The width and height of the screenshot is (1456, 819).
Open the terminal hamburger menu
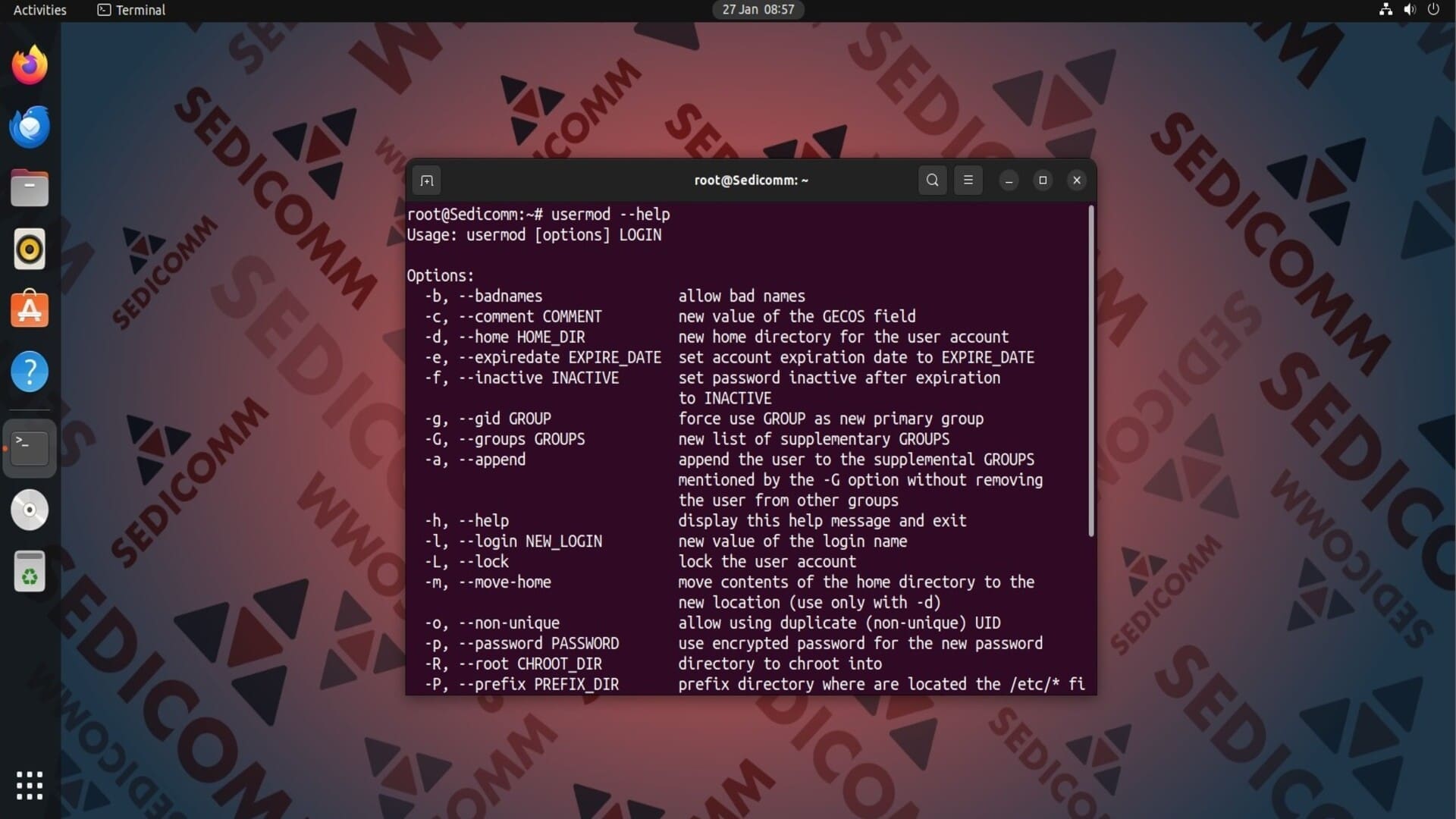(968, 180)
